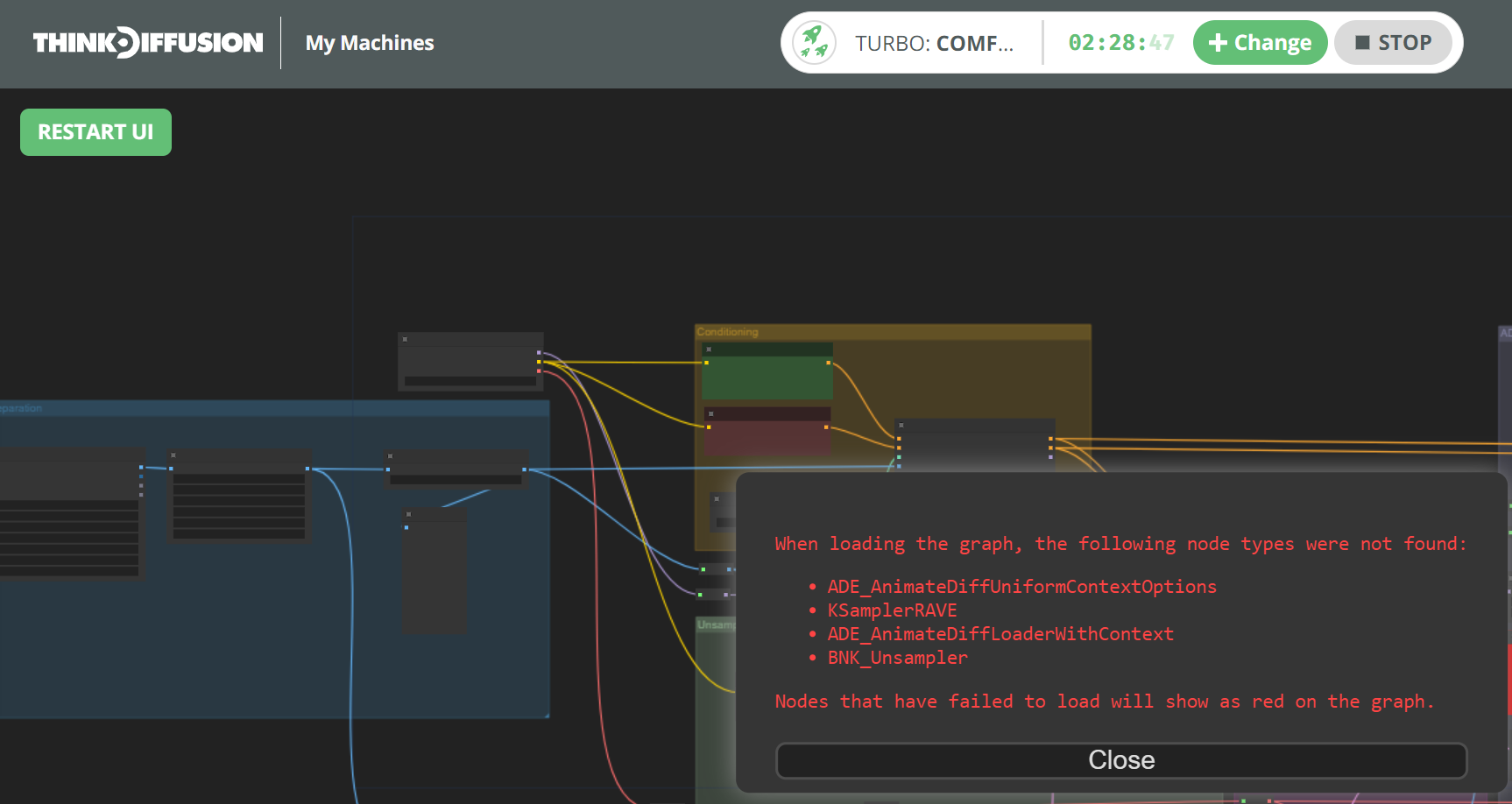Click the ThinkDiffusion logo
Viewport: 1512px width, 804px height.
point(147,42)
